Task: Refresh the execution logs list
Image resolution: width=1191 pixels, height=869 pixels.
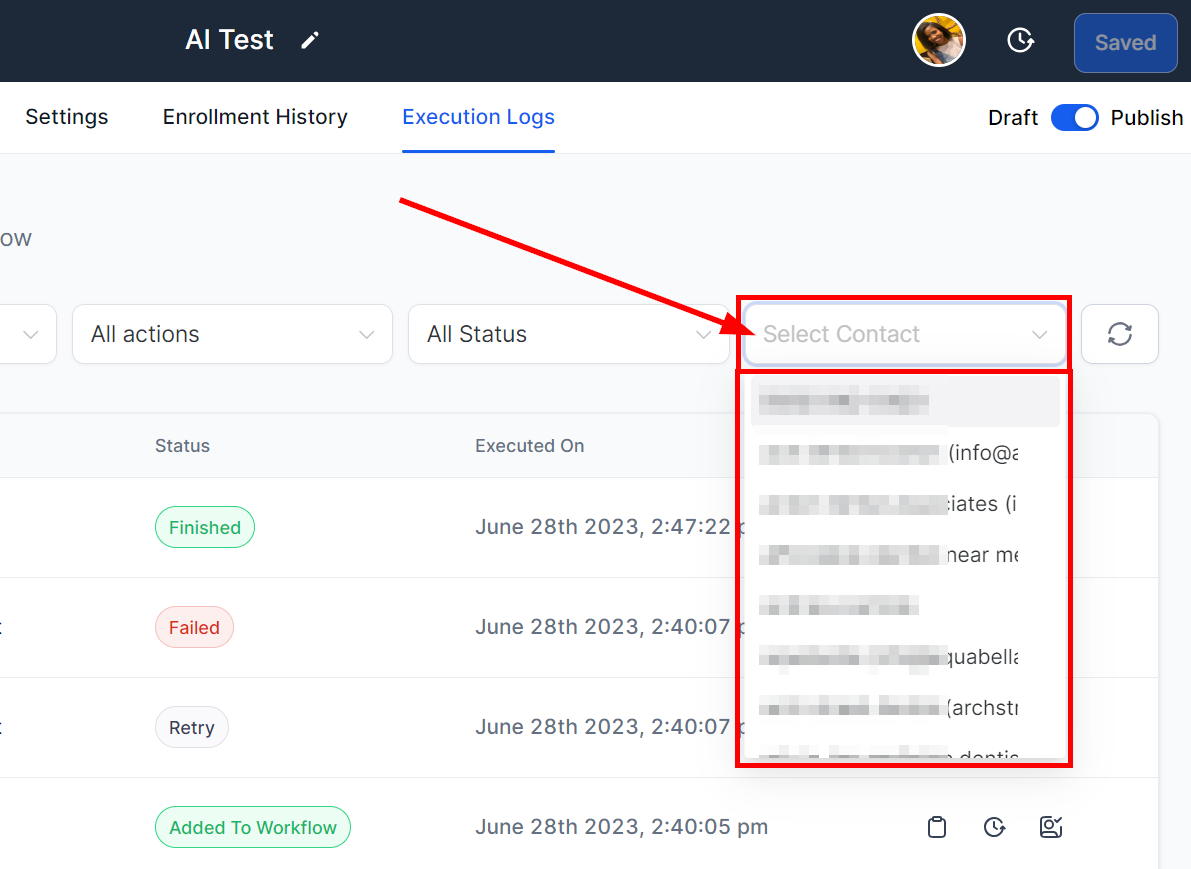Action: 1119,334
